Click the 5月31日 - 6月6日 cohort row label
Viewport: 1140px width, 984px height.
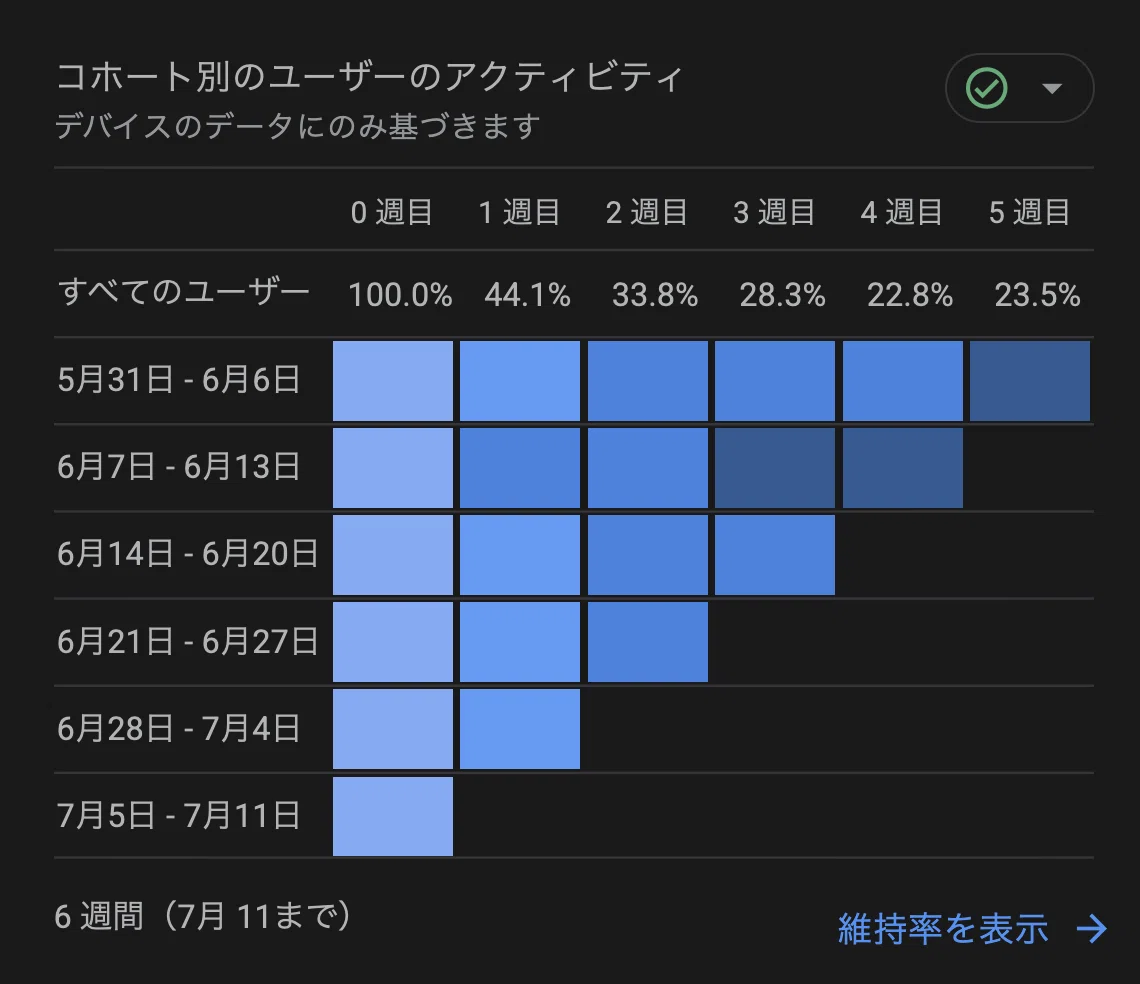(179, 380)
